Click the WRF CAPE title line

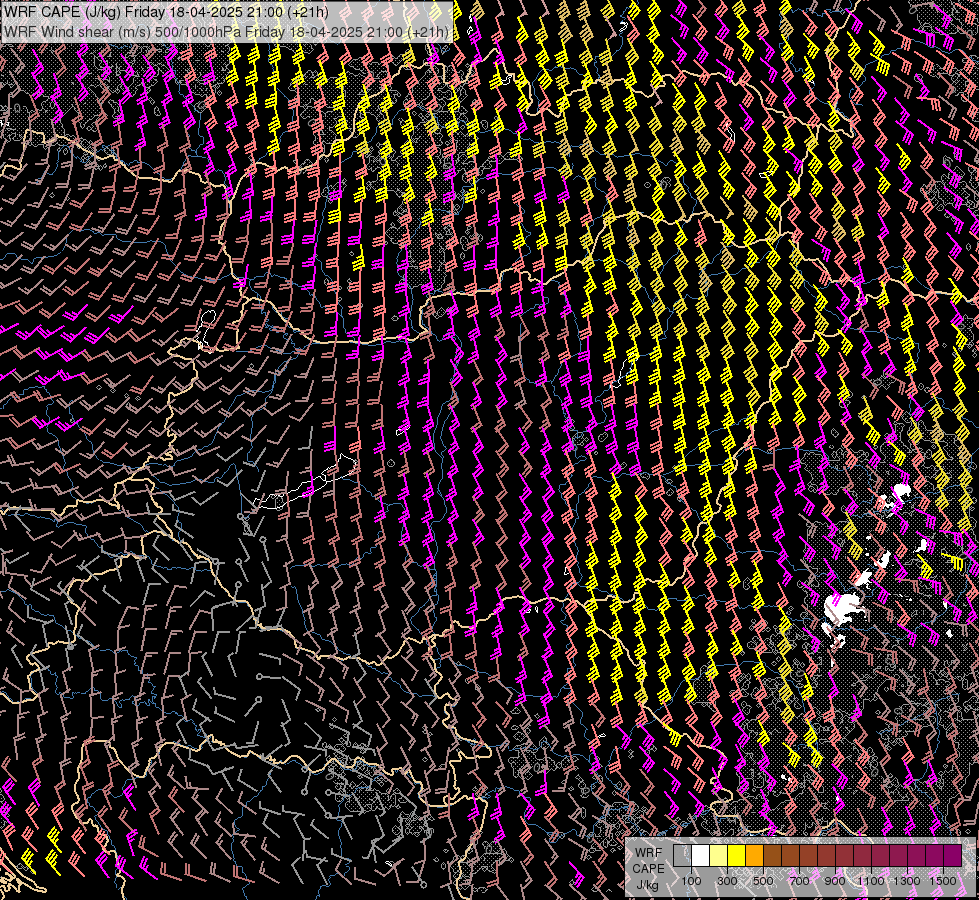[x=166, y=12]
